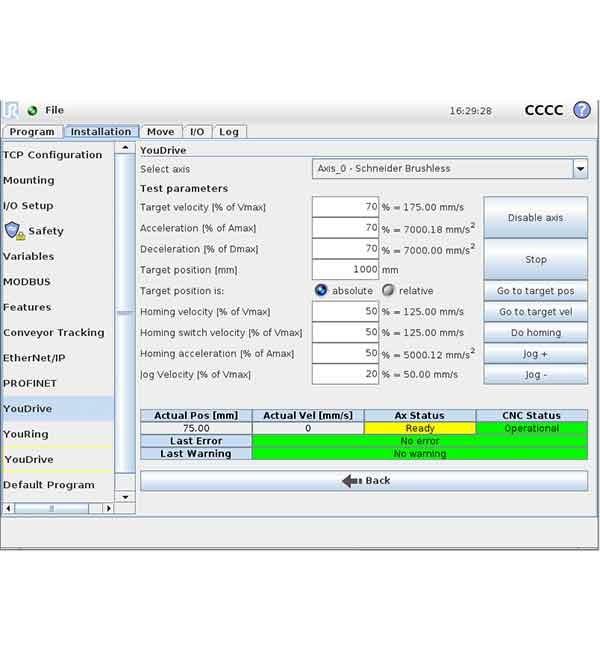This screenshot has height=650, width=600.
Task: Open the I/O tab
Action: click(x=197, y=132)
